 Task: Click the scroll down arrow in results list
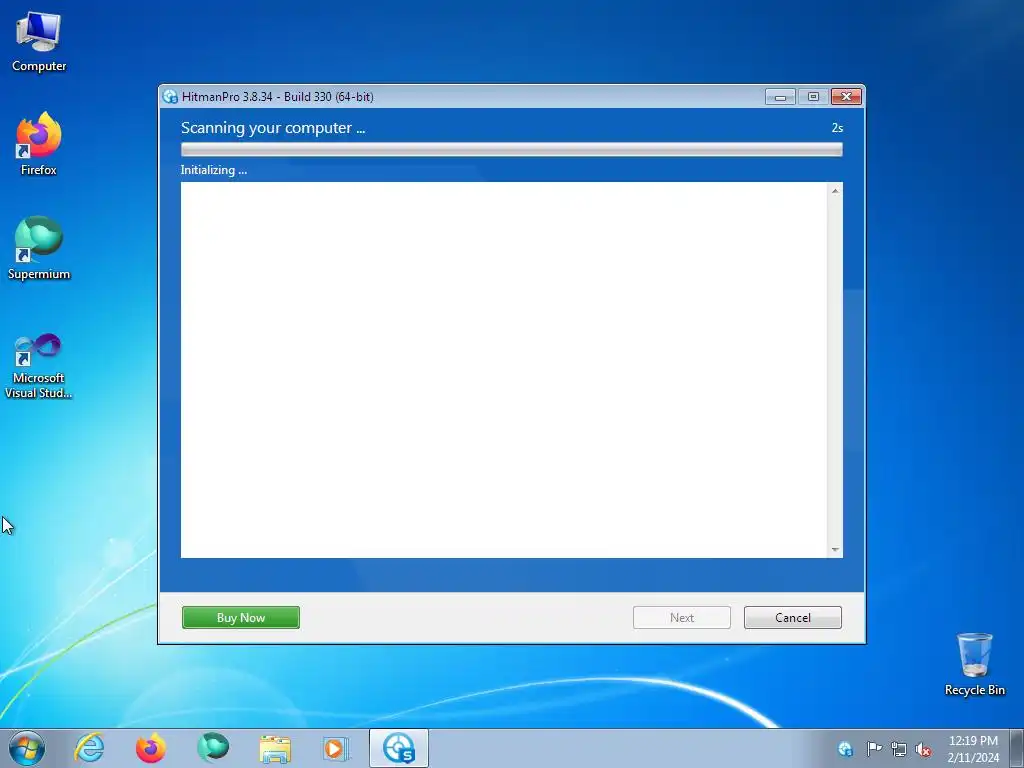click(x=835, y=550)
